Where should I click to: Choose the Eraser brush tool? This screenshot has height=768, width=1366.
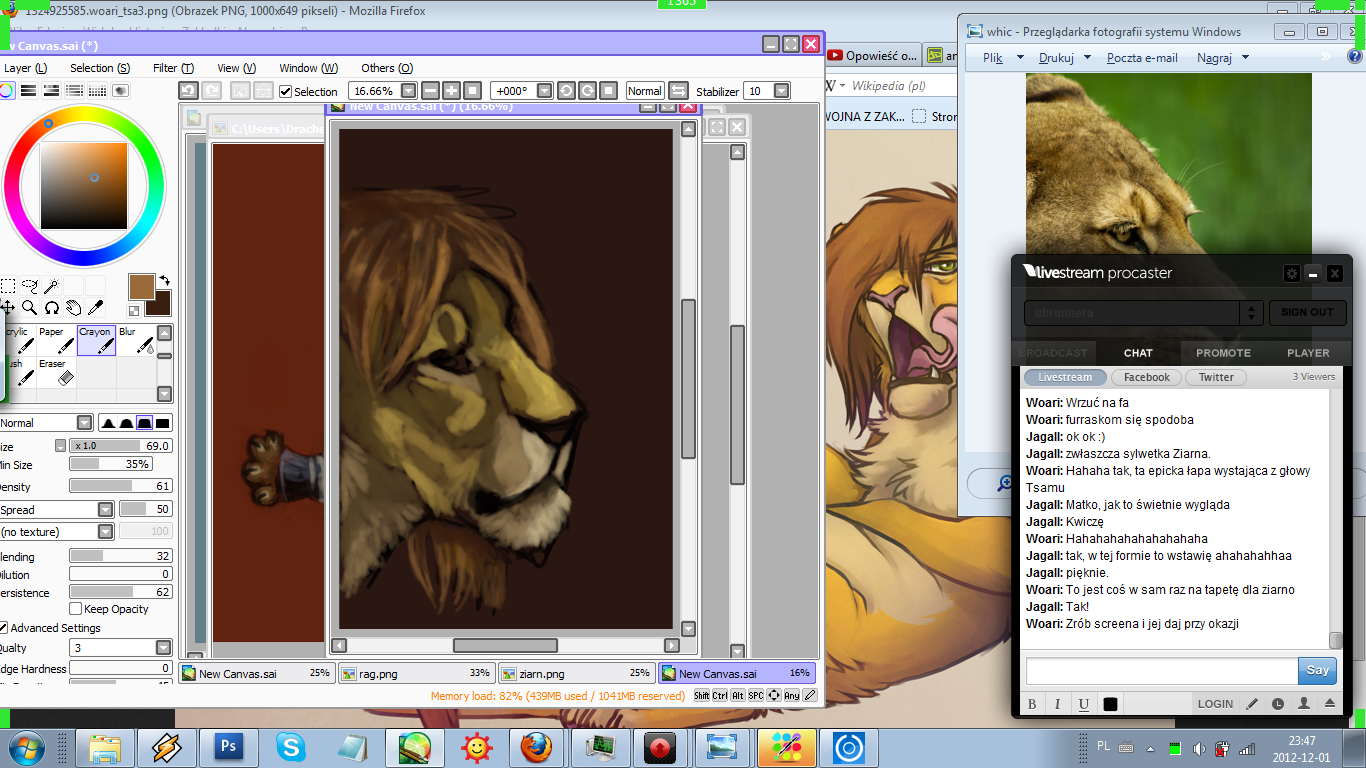(54, 373)
